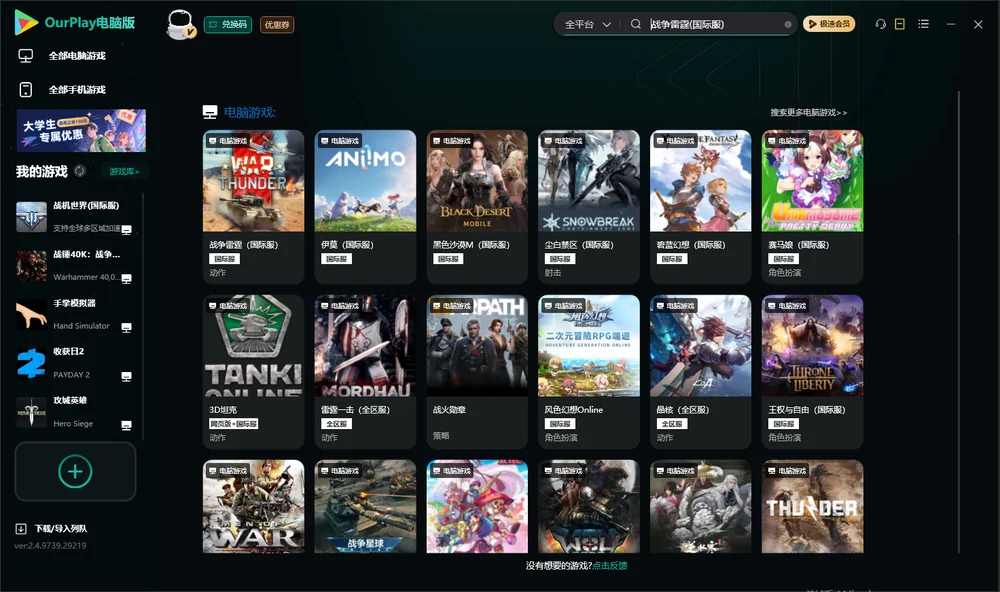Open Warpath 战火勋章 game card
The width and height of the screenshot is (1000, 592).
point(477,371)
